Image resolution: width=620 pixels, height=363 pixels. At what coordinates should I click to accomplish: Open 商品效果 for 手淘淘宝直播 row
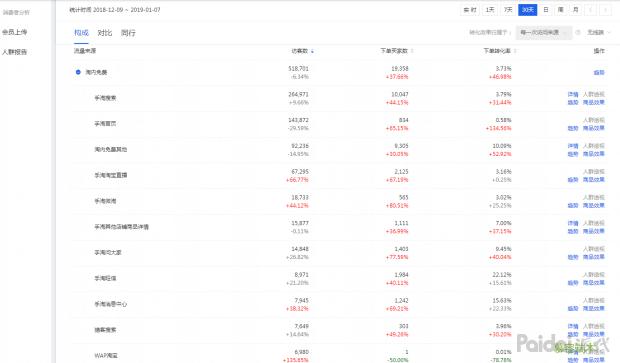coord(594,180)
